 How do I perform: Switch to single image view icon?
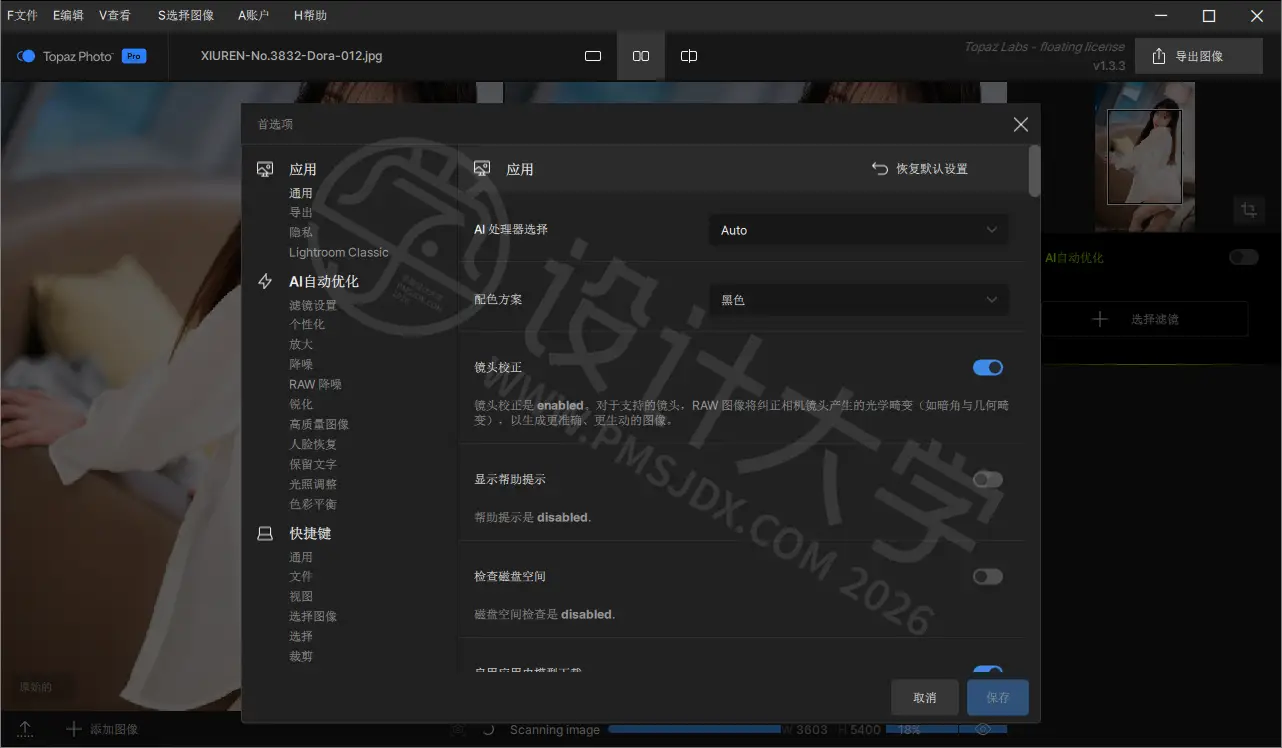click(593, 56)
